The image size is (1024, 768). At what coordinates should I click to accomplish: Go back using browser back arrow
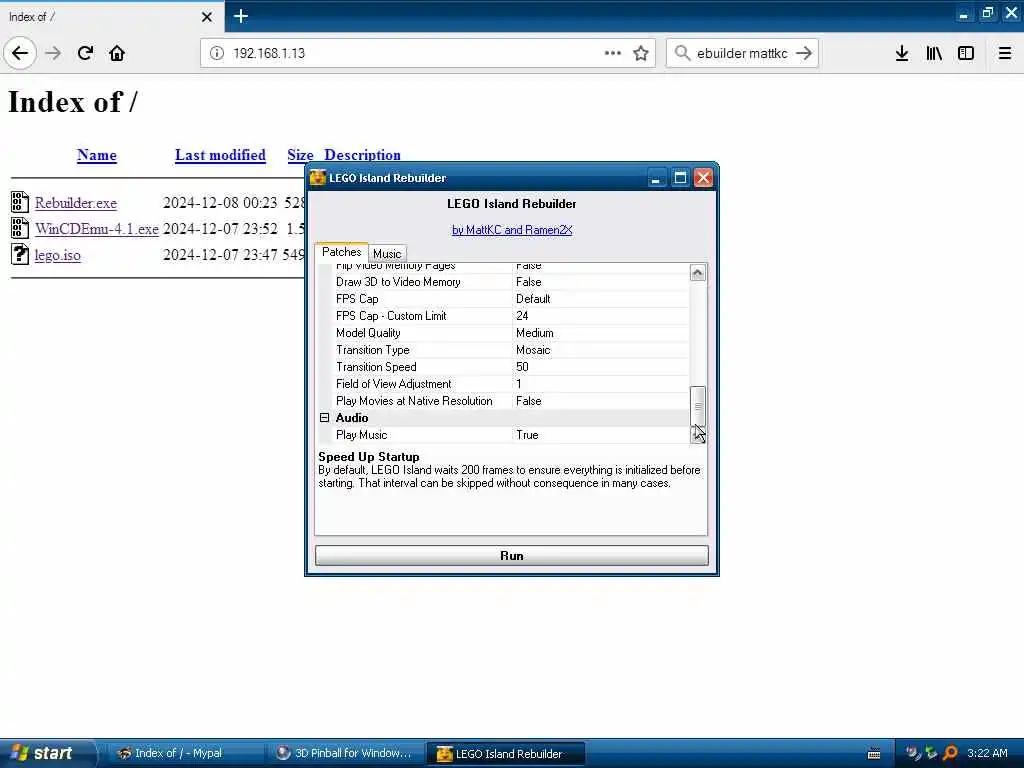(20, 53)
